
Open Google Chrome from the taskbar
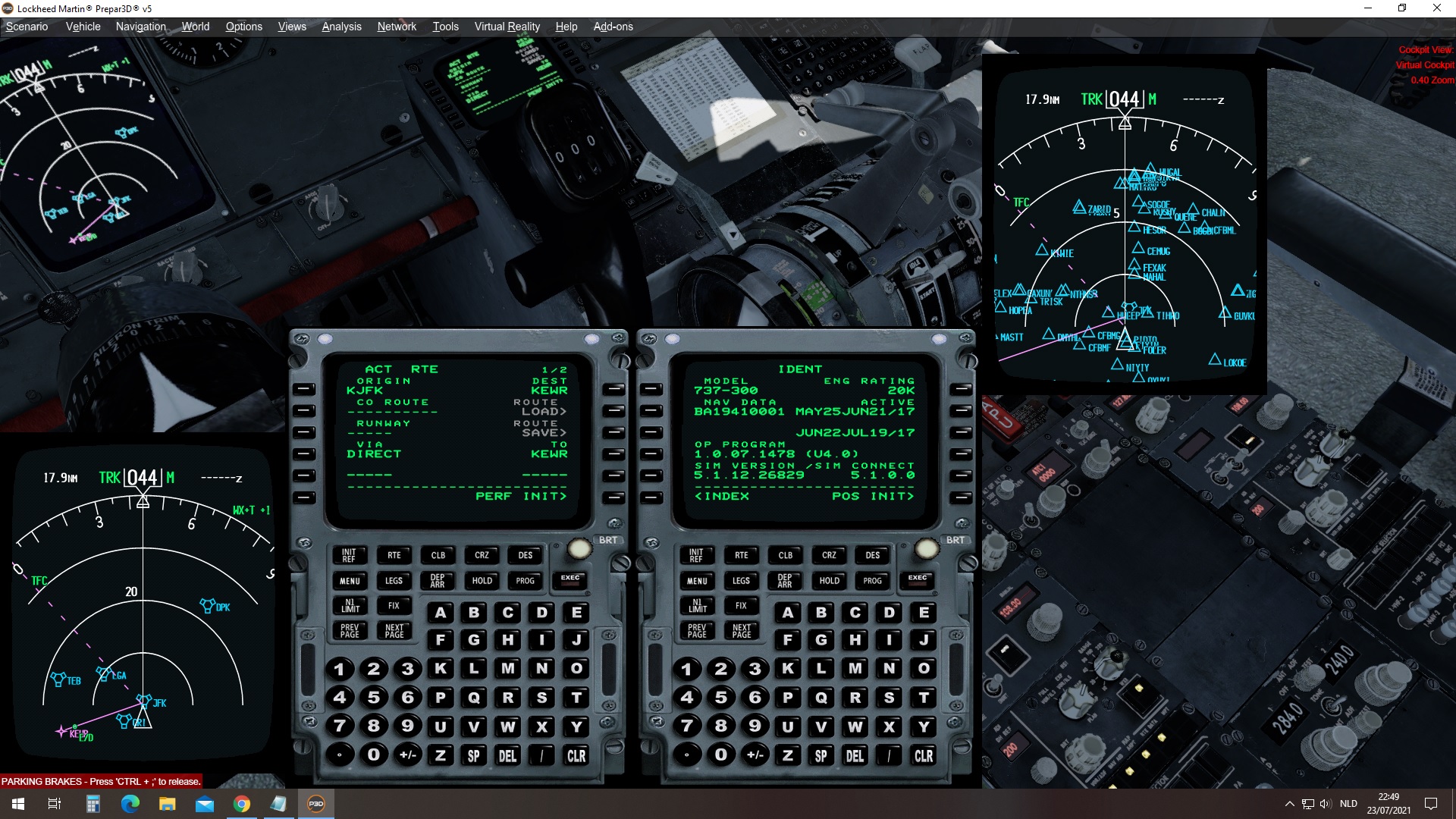(241, 803)
